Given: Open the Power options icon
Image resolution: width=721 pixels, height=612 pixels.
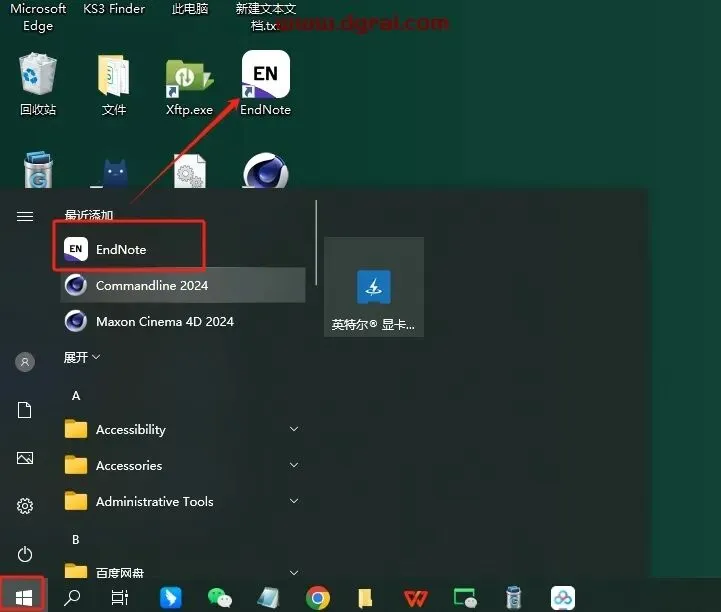Looking at the screenshot, I should click(x=25, y=554).
